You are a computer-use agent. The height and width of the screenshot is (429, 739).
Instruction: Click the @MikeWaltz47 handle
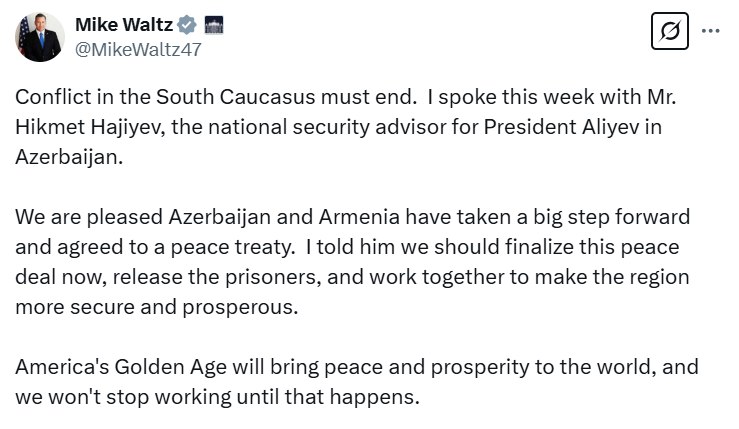(139, 49)
